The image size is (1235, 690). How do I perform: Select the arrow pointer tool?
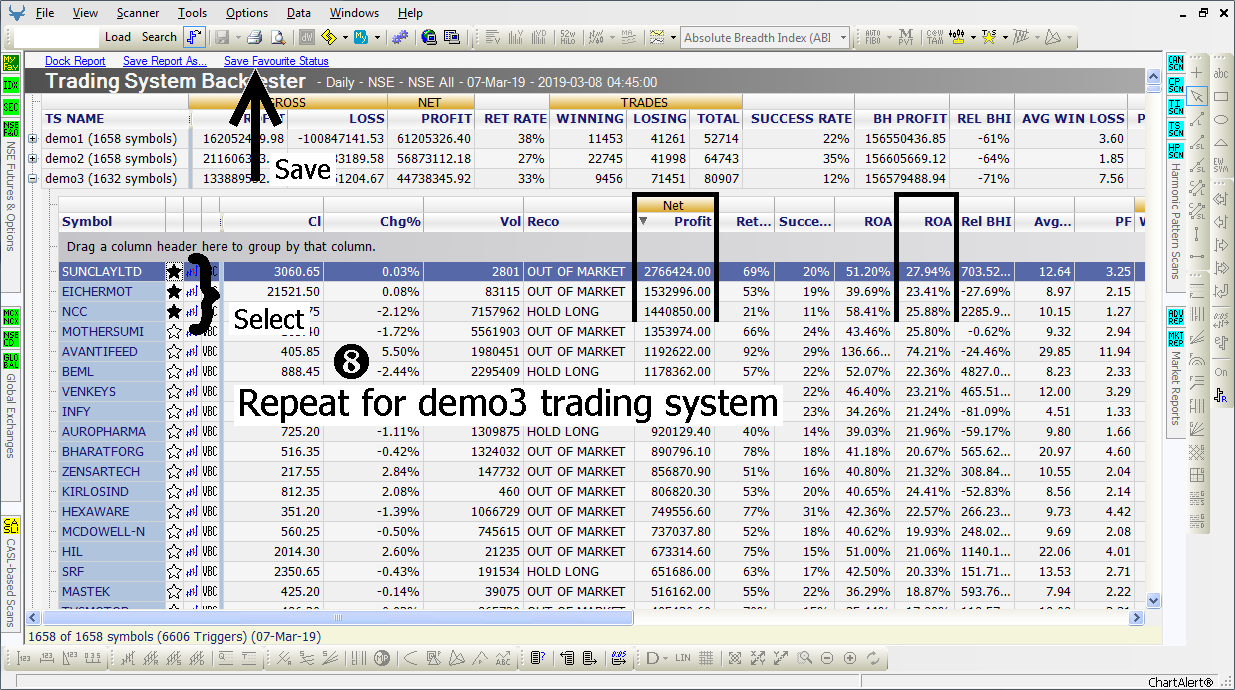pos(1197,96)
